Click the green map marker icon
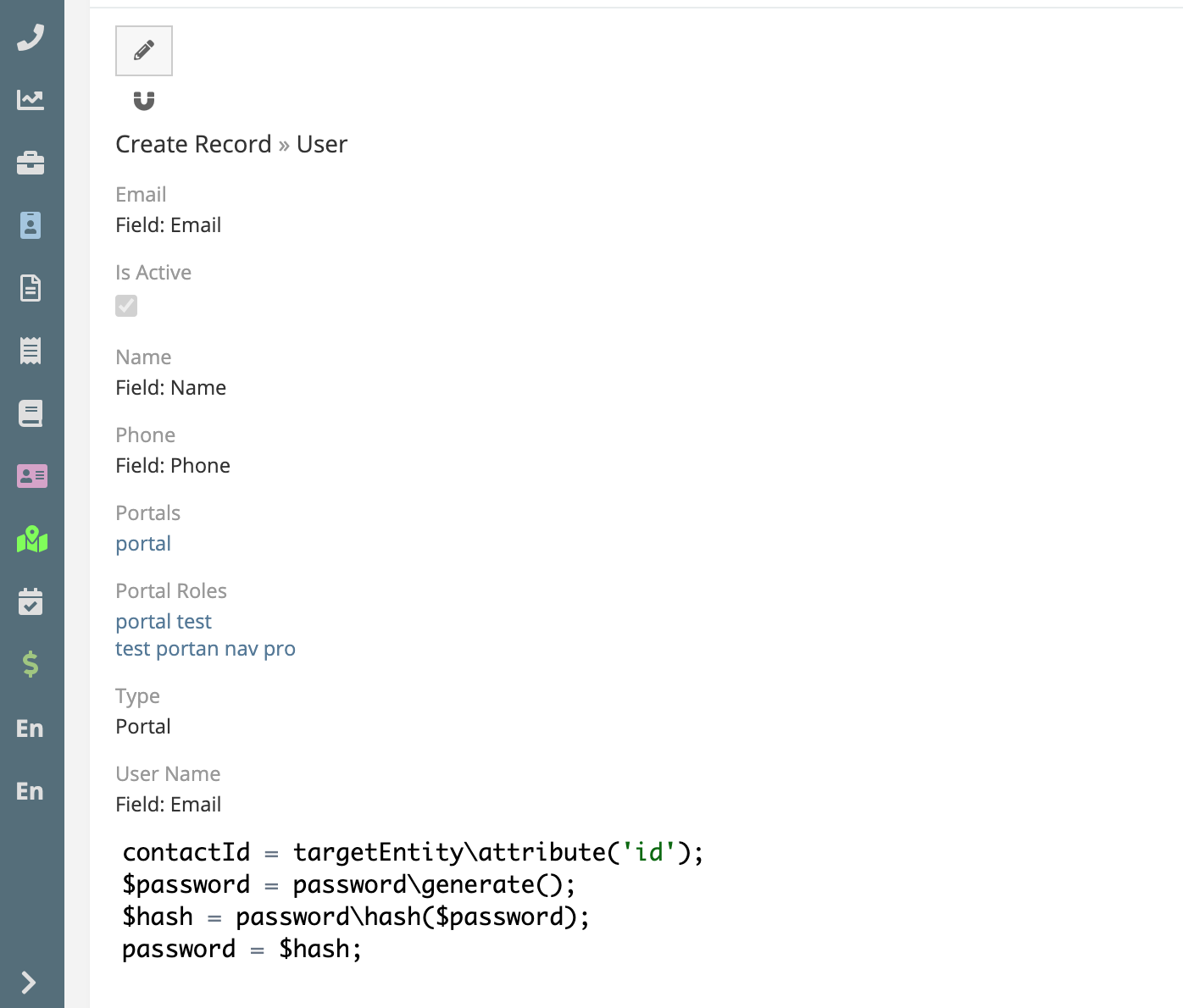Image resolution: width=1183 pixels, height=1008 pixels. (31, 539)
